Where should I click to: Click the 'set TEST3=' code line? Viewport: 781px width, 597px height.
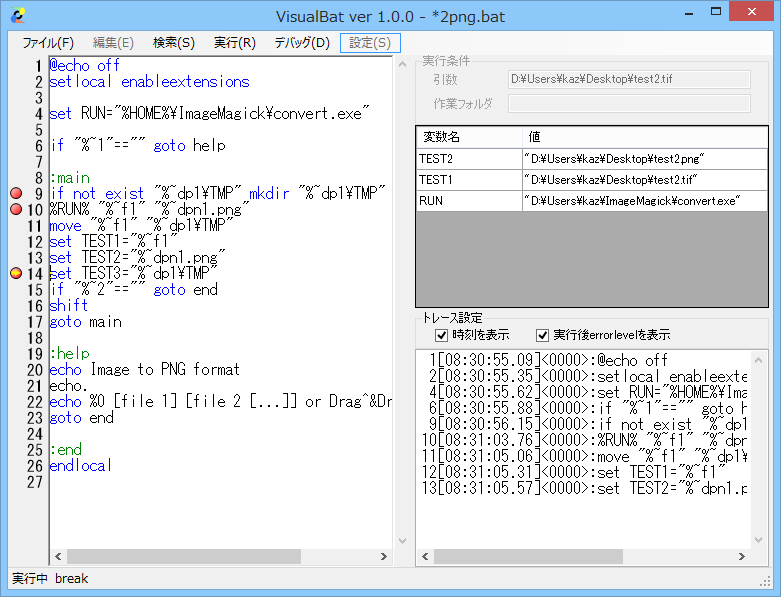tap(133, 273)
